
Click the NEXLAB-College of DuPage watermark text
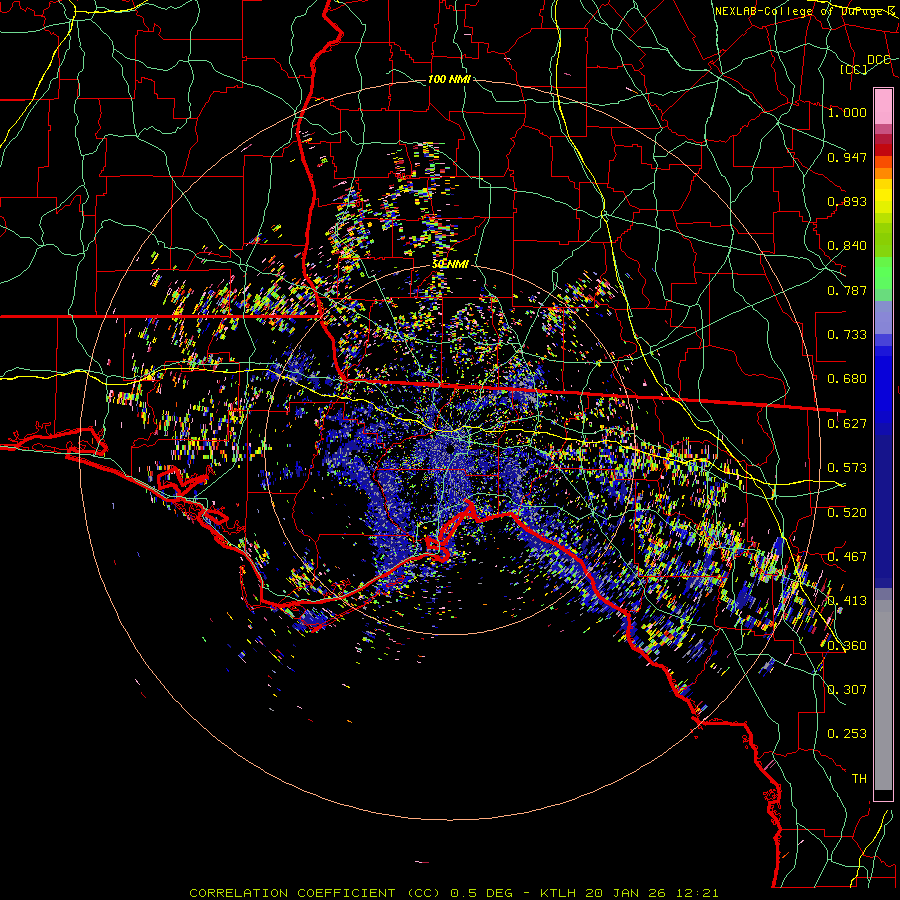804,11
